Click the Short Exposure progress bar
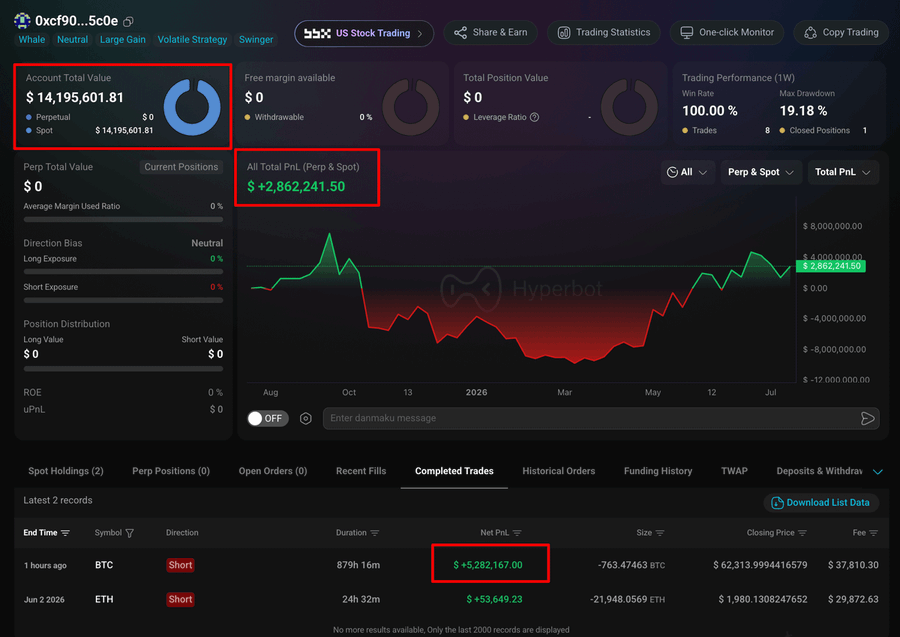900x637 pixels. pos(123,300)
